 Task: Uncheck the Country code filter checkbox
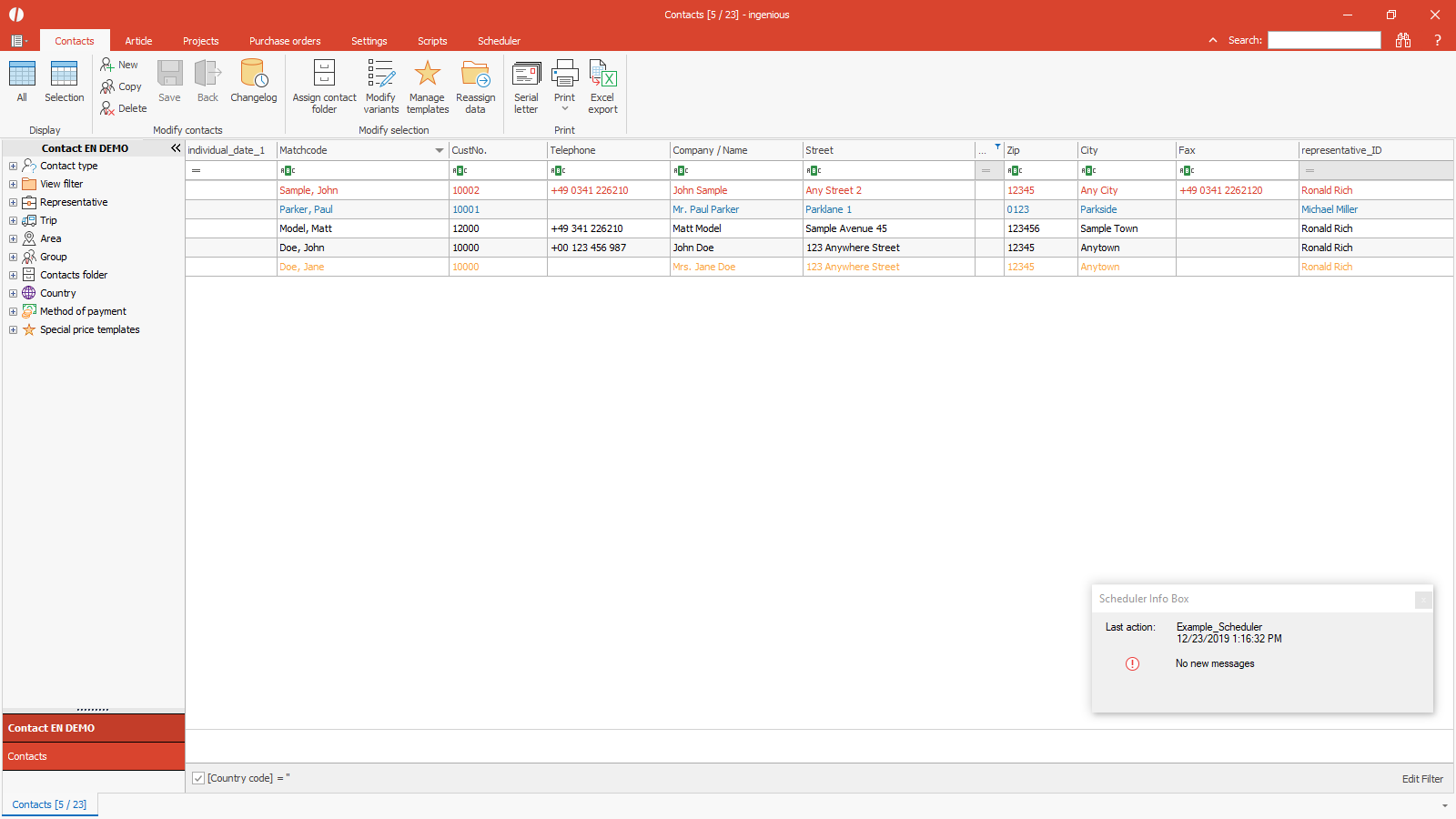[198, 778]
